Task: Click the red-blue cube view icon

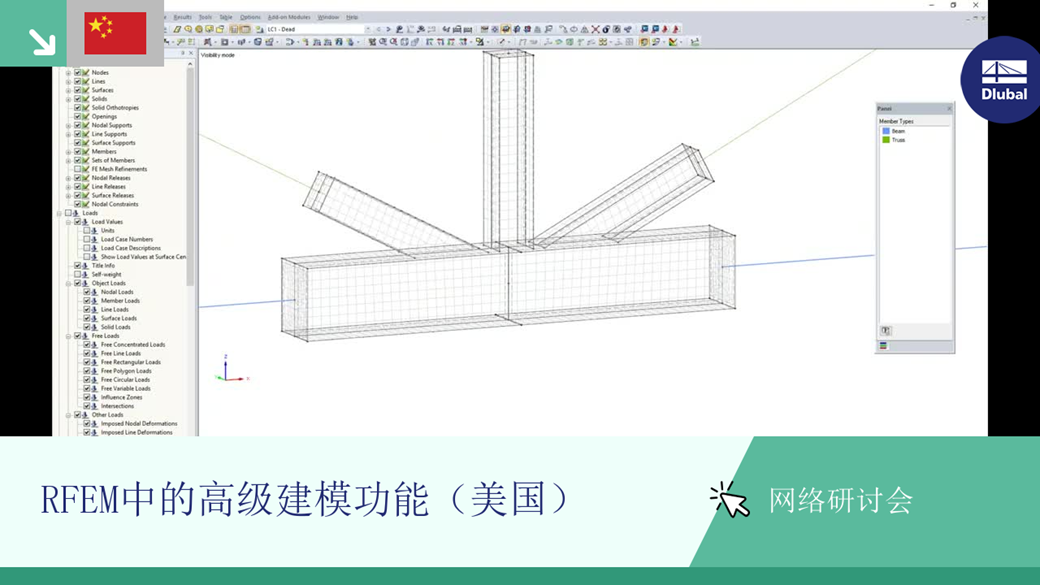Action: click(527, 29)
